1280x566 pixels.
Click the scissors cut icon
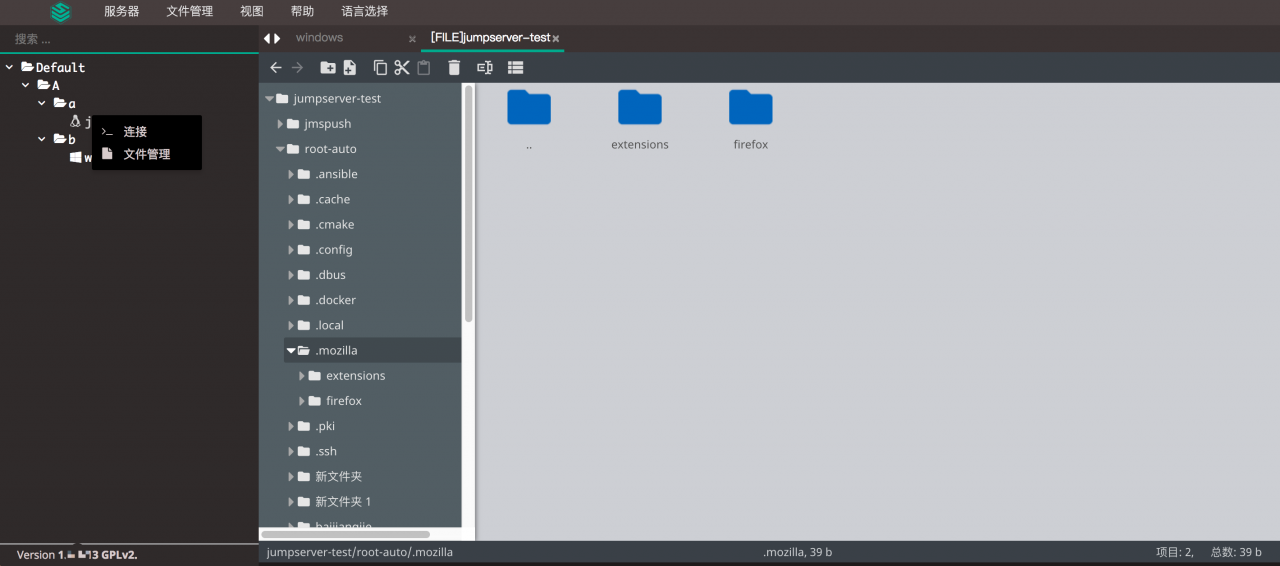pos(402,68)
